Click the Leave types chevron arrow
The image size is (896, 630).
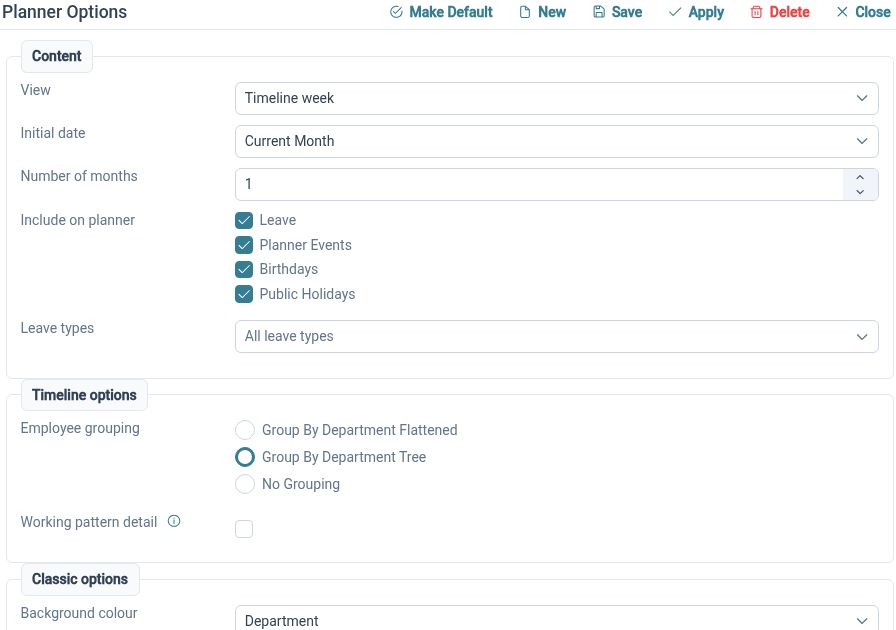pyautogui.click(x=862, y=337)
